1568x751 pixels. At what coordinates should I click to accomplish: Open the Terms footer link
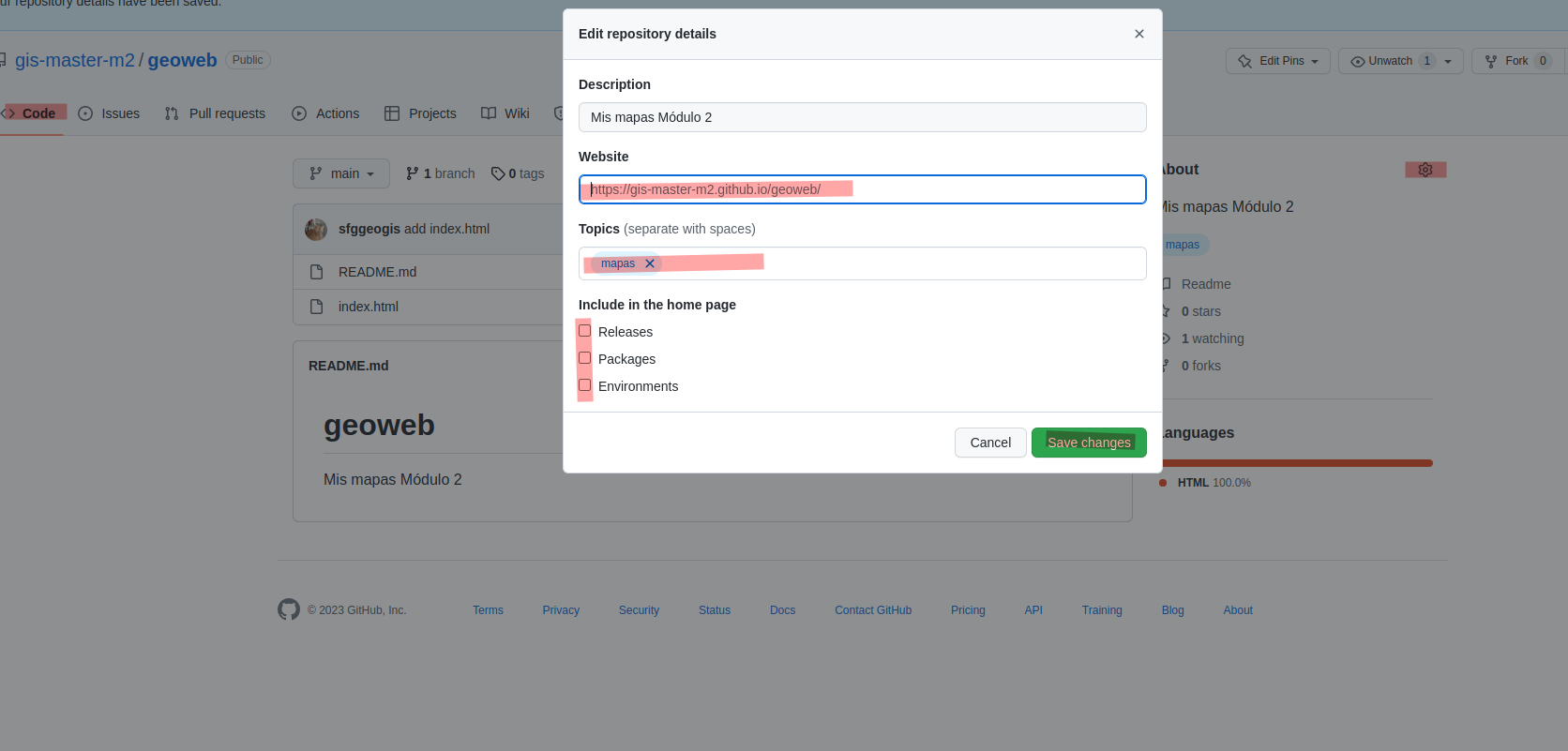[488, 610]
